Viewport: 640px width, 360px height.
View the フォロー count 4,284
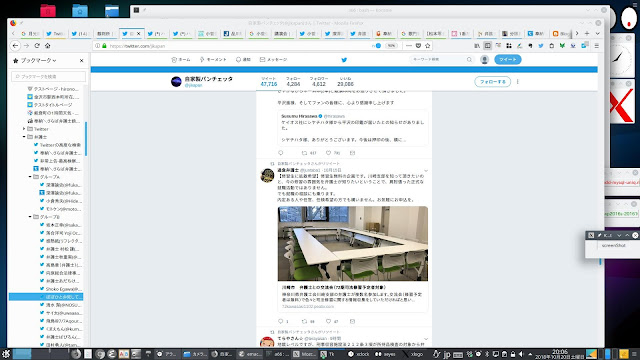(293, 82)
